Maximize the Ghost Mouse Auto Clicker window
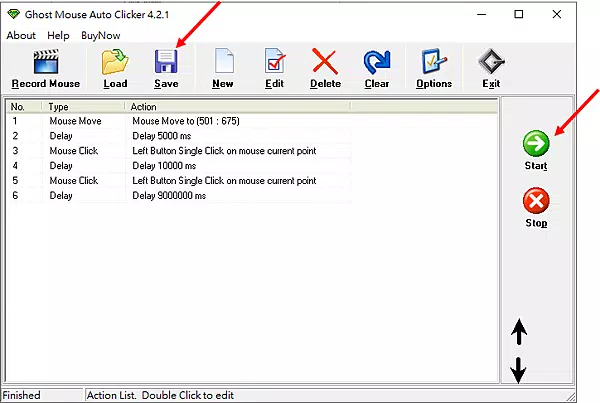 click(x=519, y=15)
